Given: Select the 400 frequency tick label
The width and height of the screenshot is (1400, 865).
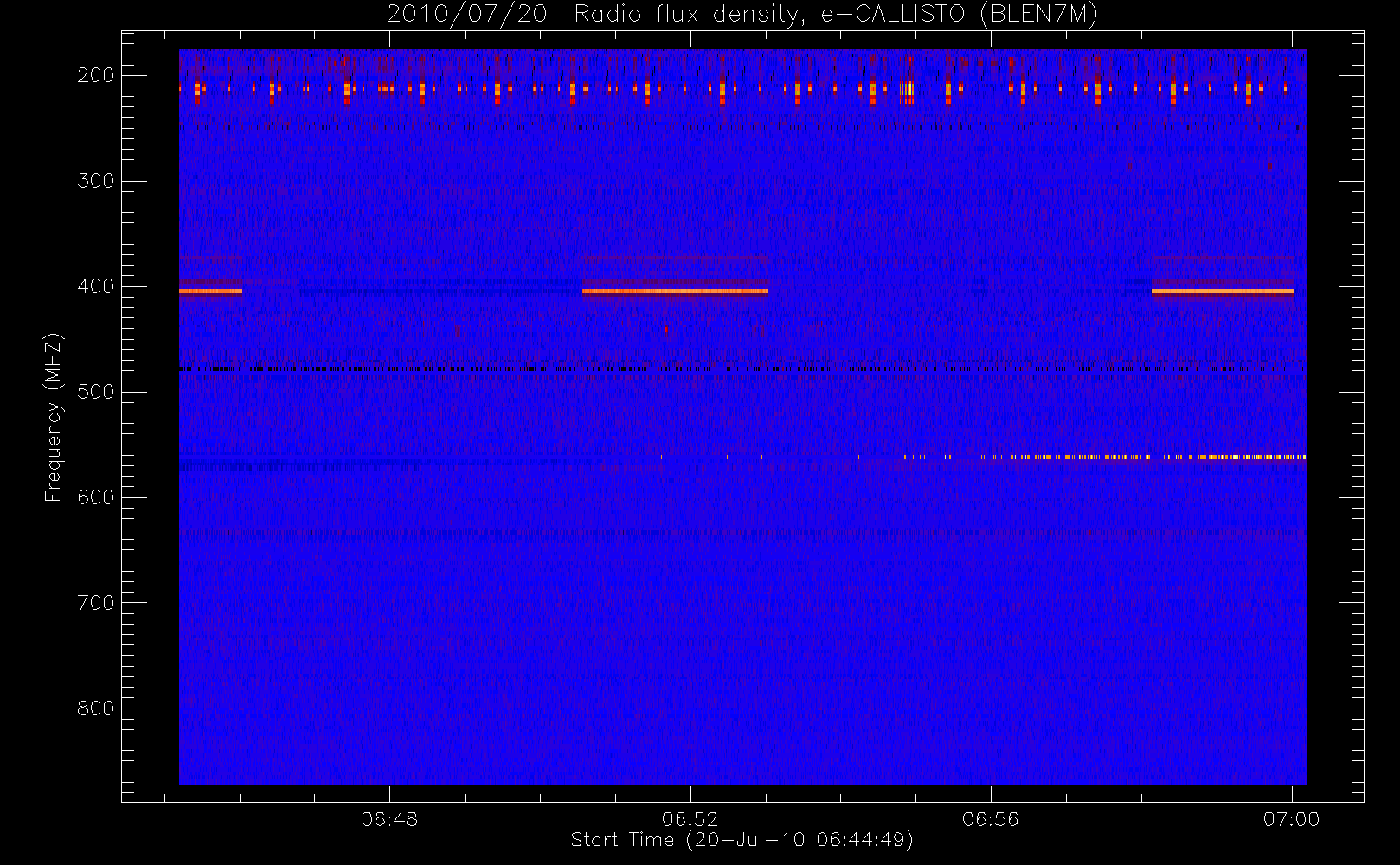Looking at the screenshot, I should pos(96,286).
